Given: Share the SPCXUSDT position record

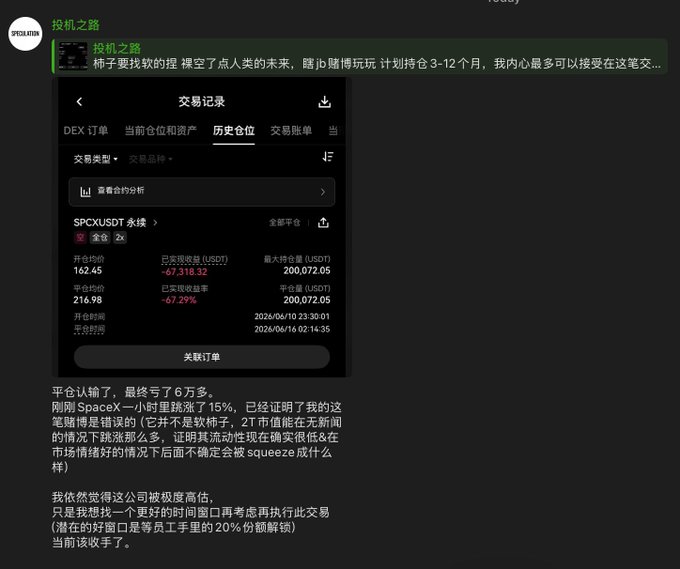Looking at the screenshot, I should pos(323,223).
